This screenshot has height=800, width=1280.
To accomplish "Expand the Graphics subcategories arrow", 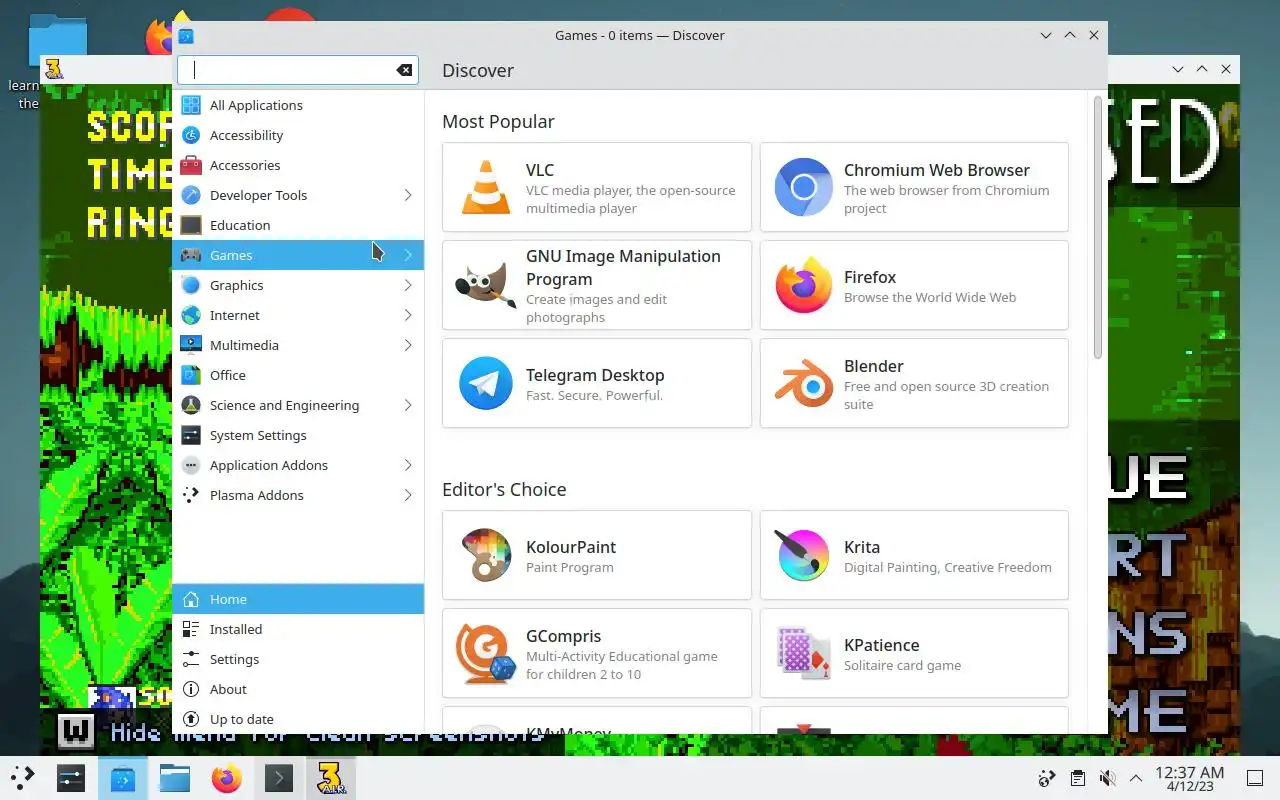I will click(x=408, y=285).
